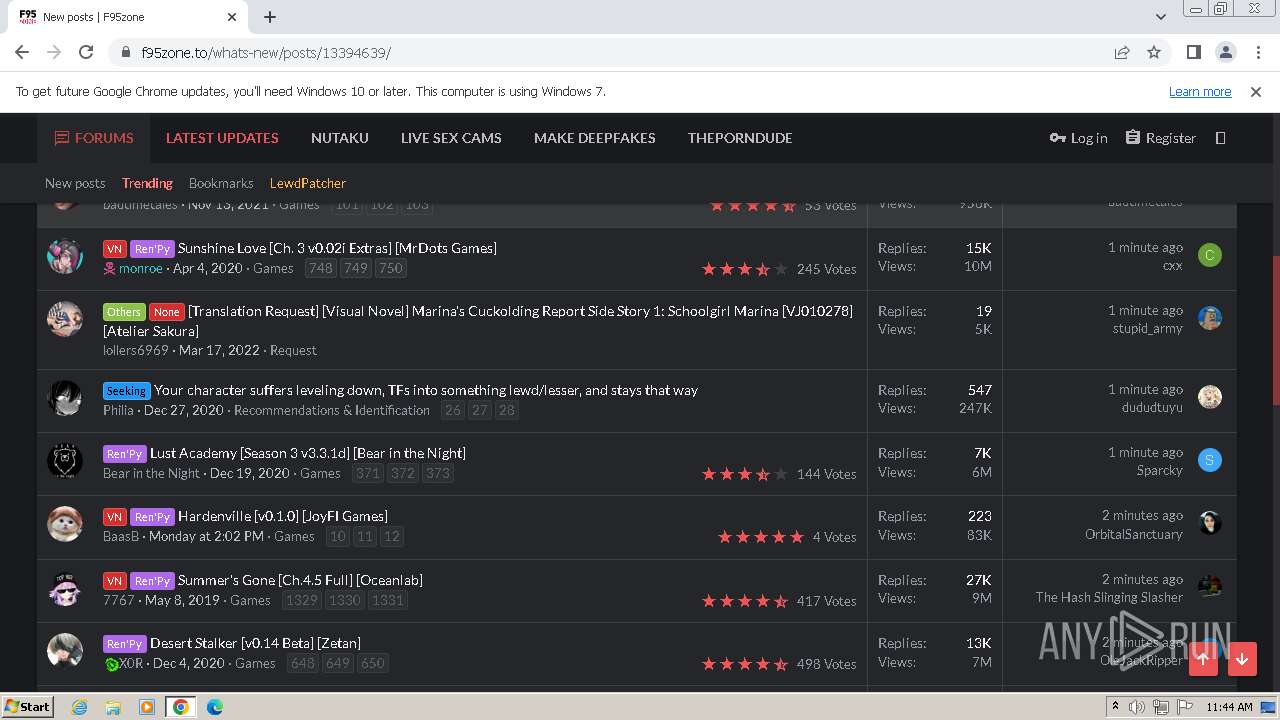Go to page 28 of Philia's thread
The image size is (1280, 720).
507,410
